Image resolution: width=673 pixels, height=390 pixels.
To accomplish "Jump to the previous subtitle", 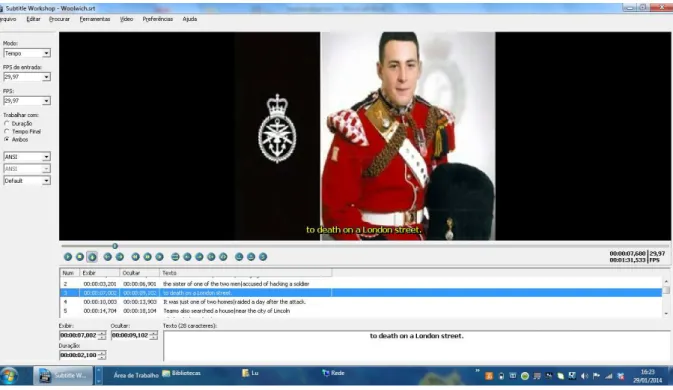I will tap(108, 257).
